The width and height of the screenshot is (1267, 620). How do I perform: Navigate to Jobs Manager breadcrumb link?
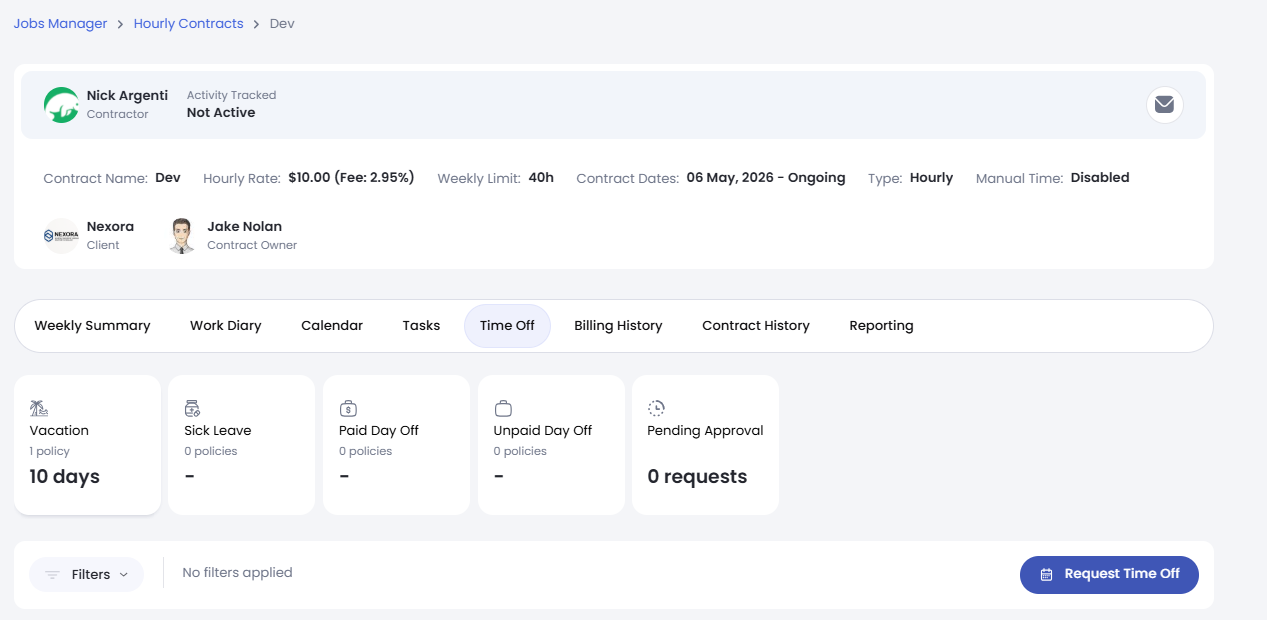(x=60, y=23)
